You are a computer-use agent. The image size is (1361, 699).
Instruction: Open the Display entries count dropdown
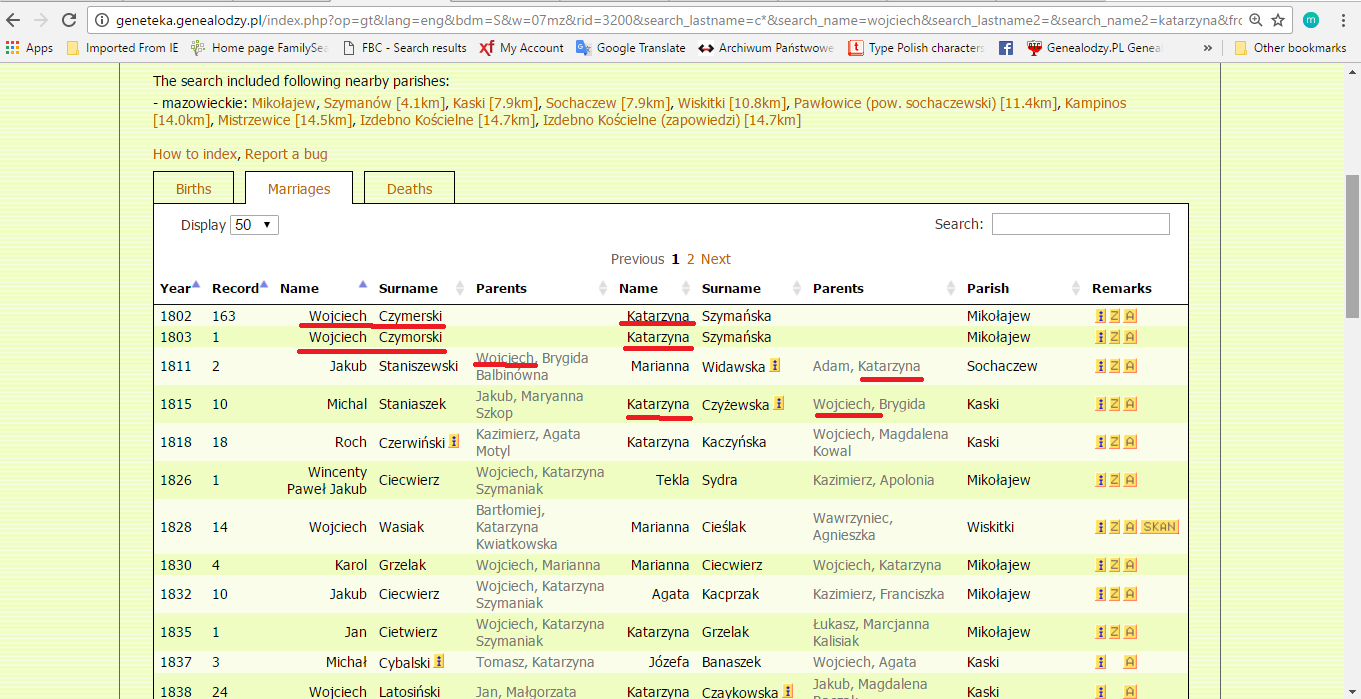254,225
